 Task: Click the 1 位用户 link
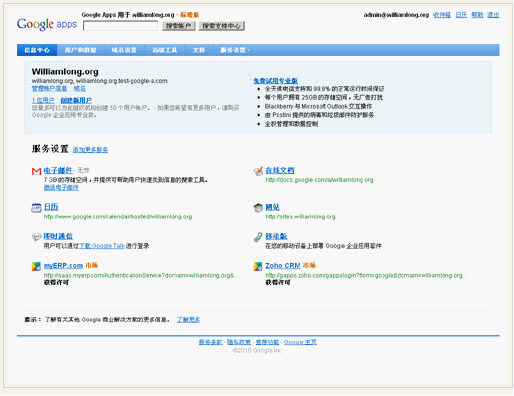[x=43, y=100]
